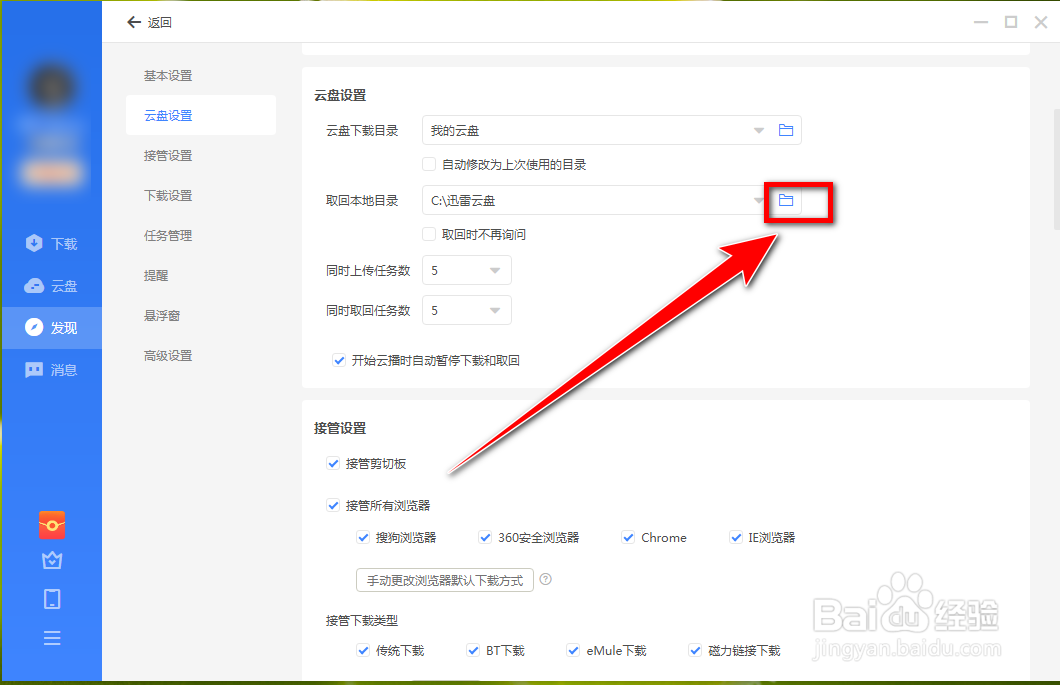
Task: Click the 返回 back button
Action: click(149, 21)
